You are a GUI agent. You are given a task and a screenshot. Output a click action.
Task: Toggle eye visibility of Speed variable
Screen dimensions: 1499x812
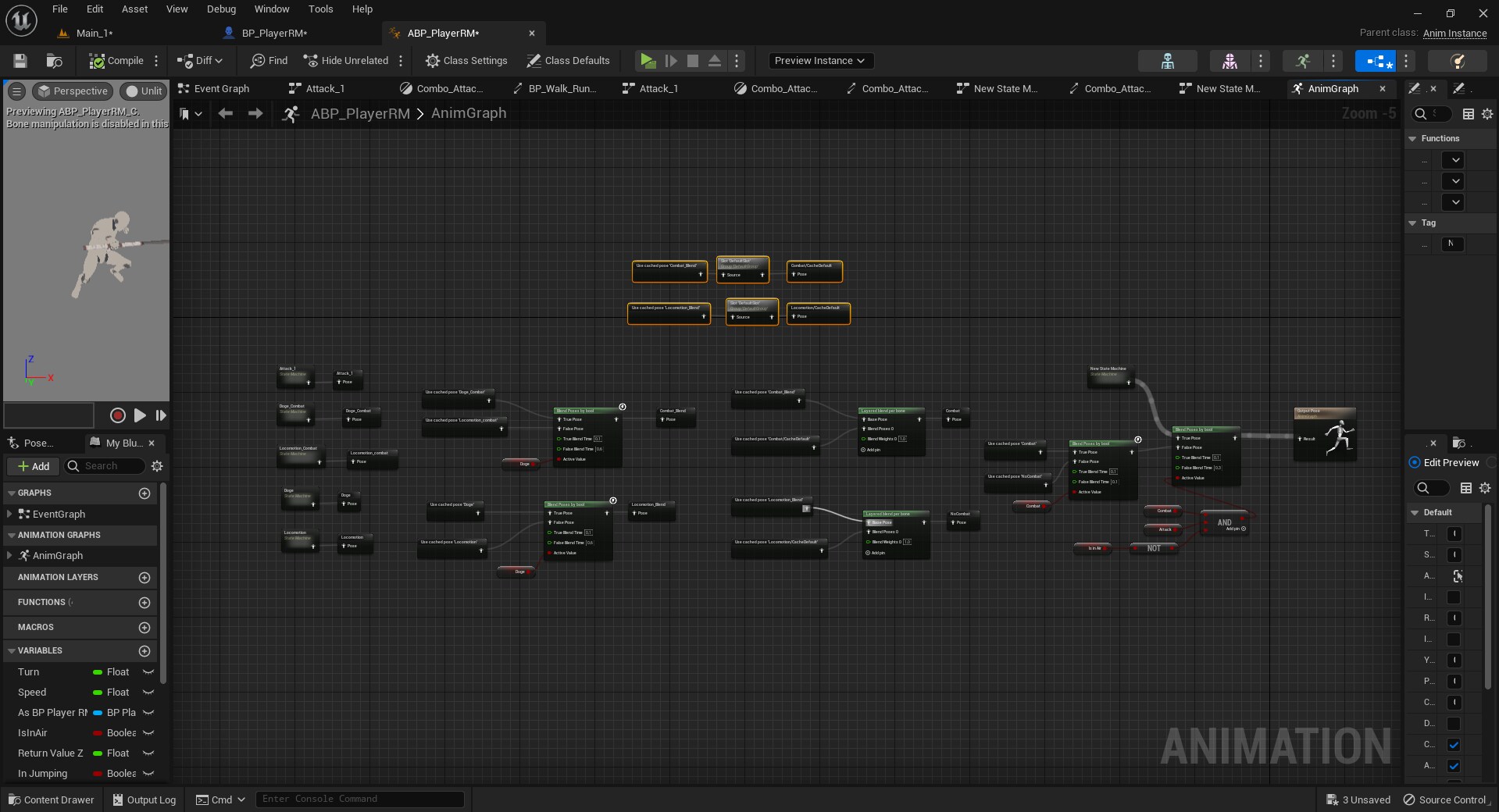coord(148,693)
